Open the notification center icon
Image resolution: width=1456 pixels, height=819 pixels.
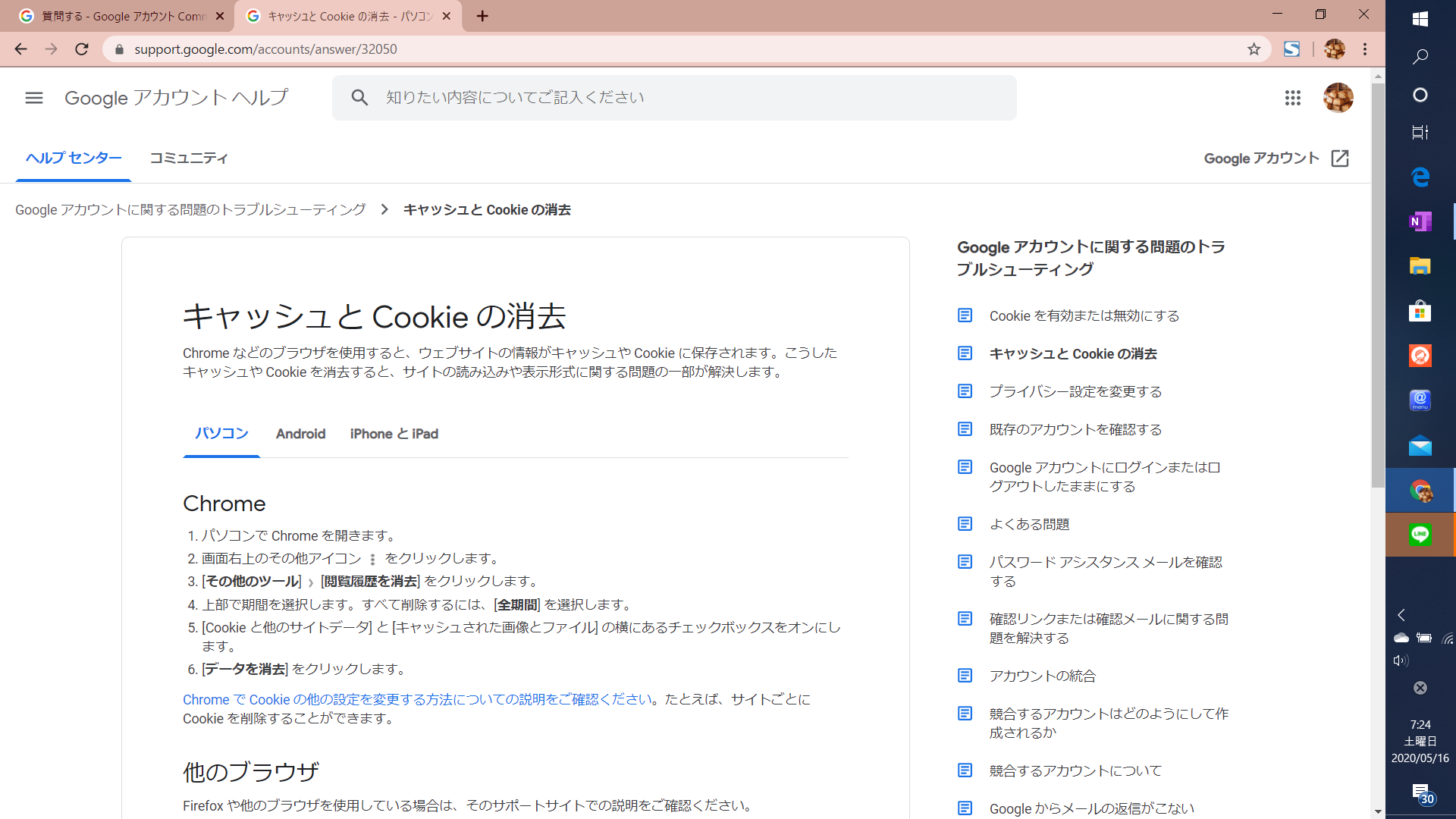[x=1423, y=793]
